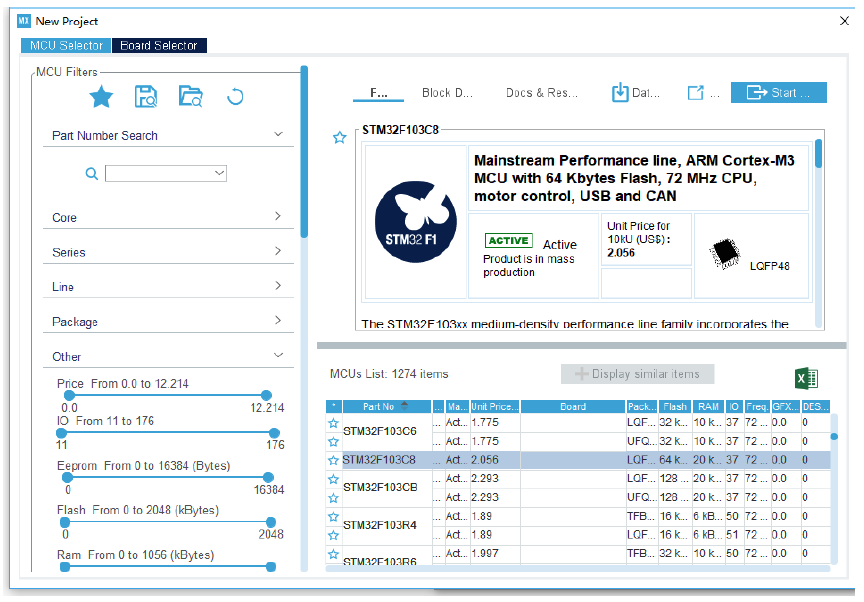
Task: Favorite the STM32F103C8 detail star
Action: pyautogui.click(x=339, y=137)
